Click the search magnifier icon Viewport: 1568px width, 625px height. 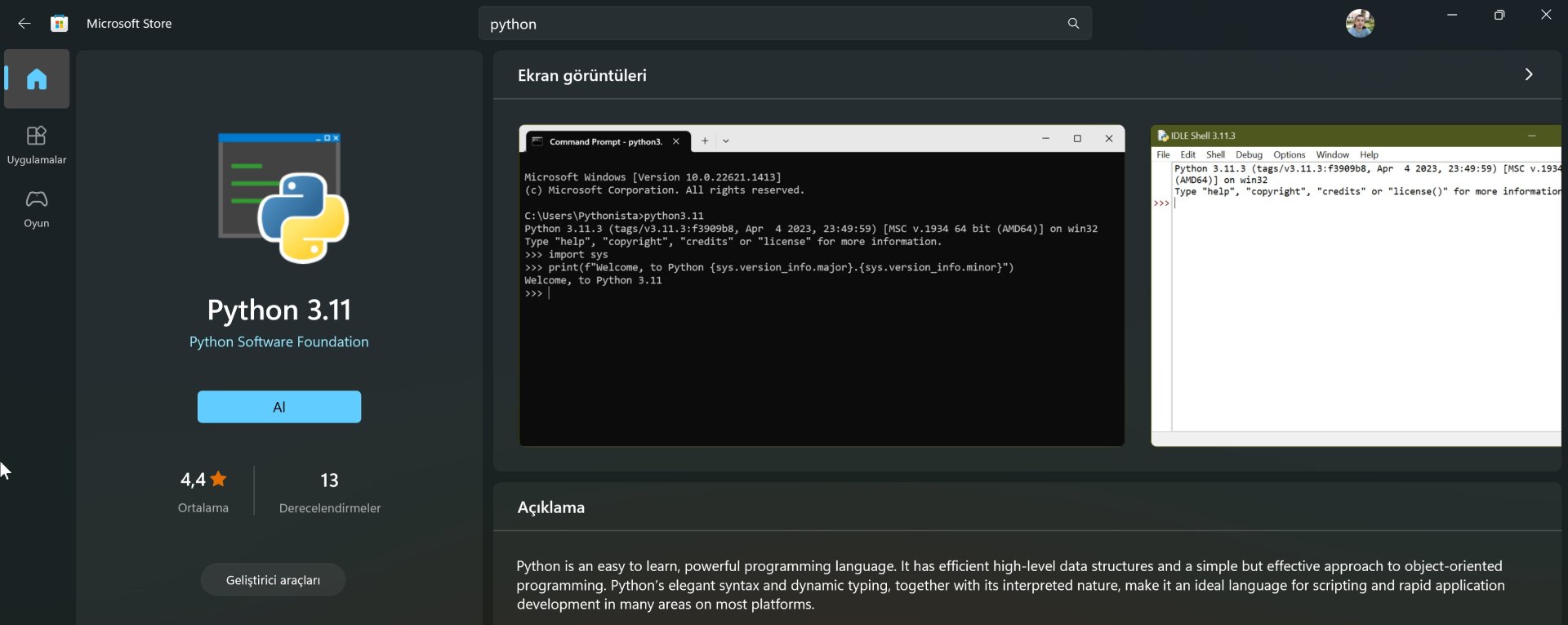1073,24
